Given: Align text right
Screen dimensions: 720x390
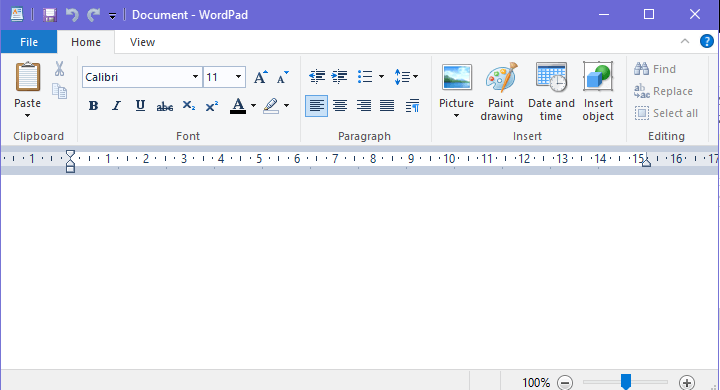Looking at the screenshot, I should click(x=364, y=106).
